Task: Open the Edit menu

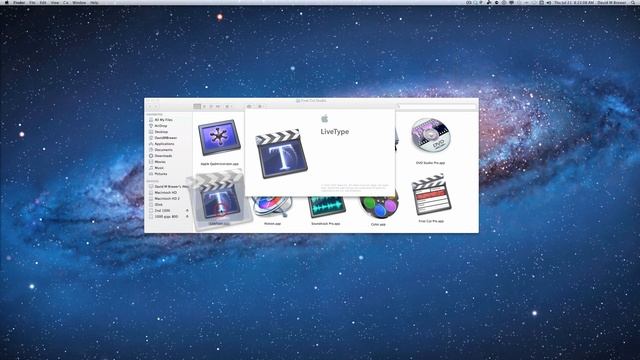Action: point(43,2)
